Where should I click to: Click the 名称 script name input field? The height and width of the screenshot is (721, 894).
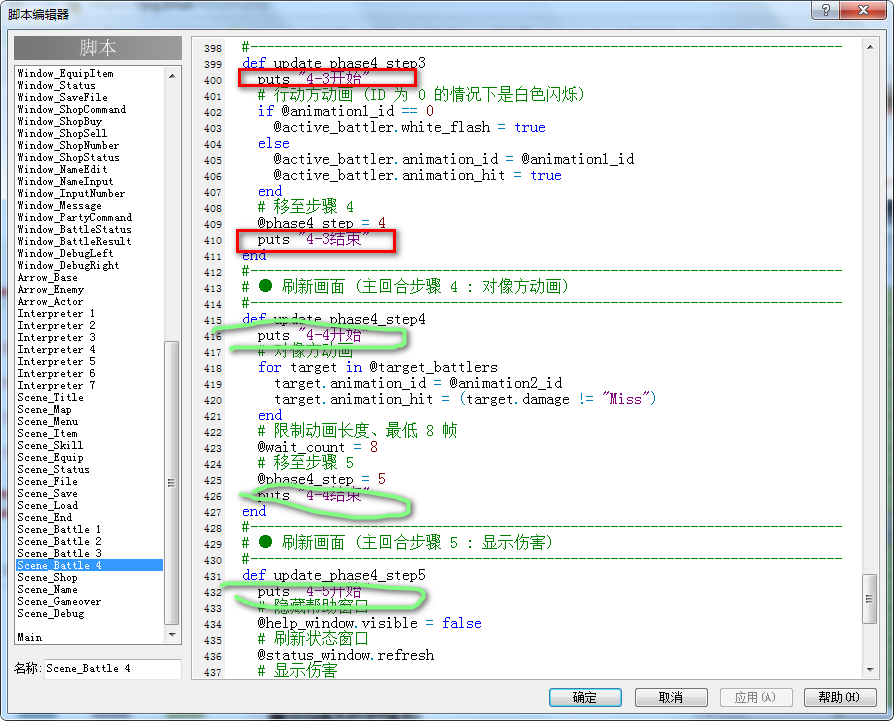[x=112, y=669]
